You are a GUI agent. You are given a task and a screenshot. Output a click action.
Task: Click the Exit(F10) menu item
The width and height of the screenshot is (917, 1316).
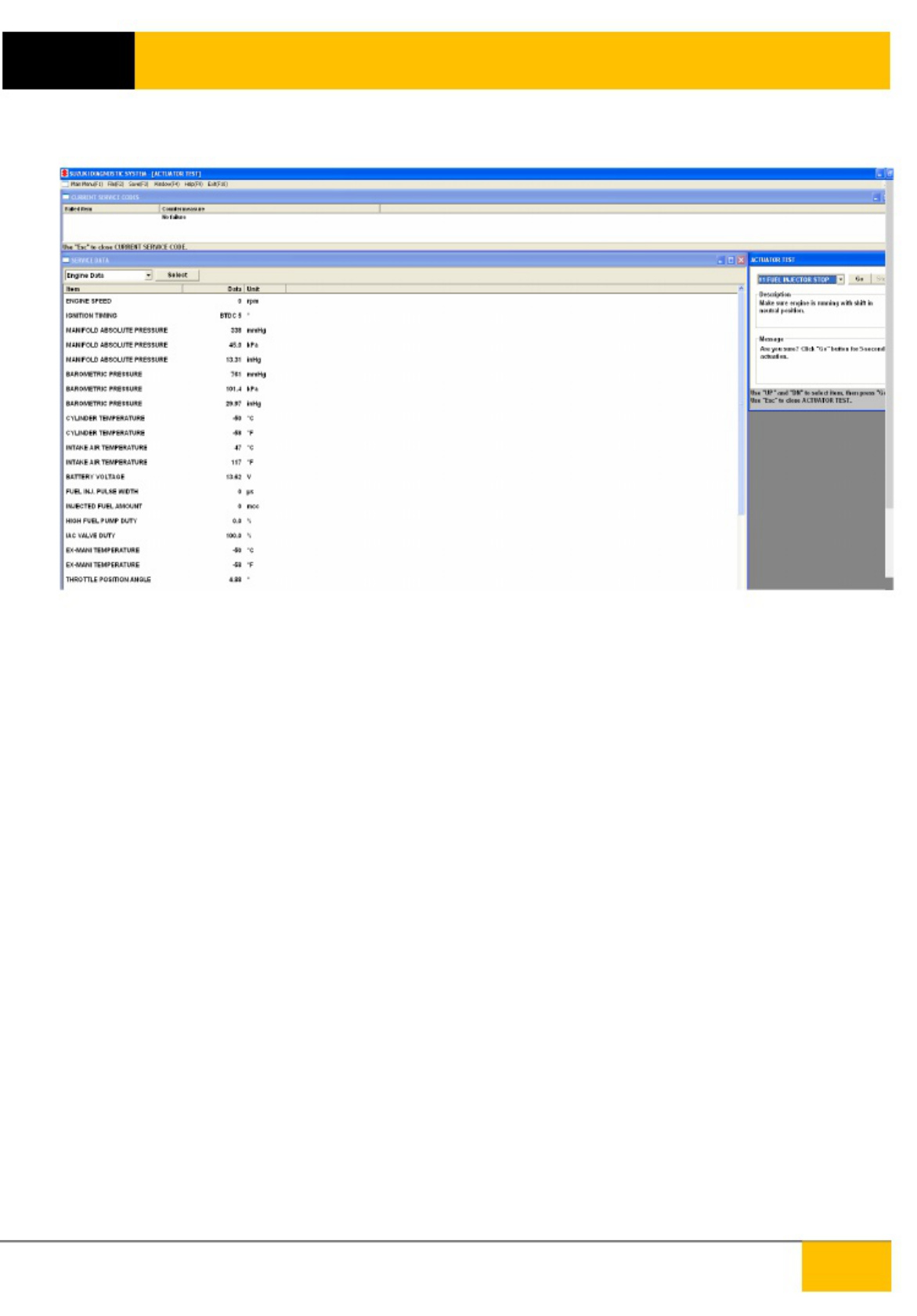[218, 184]
